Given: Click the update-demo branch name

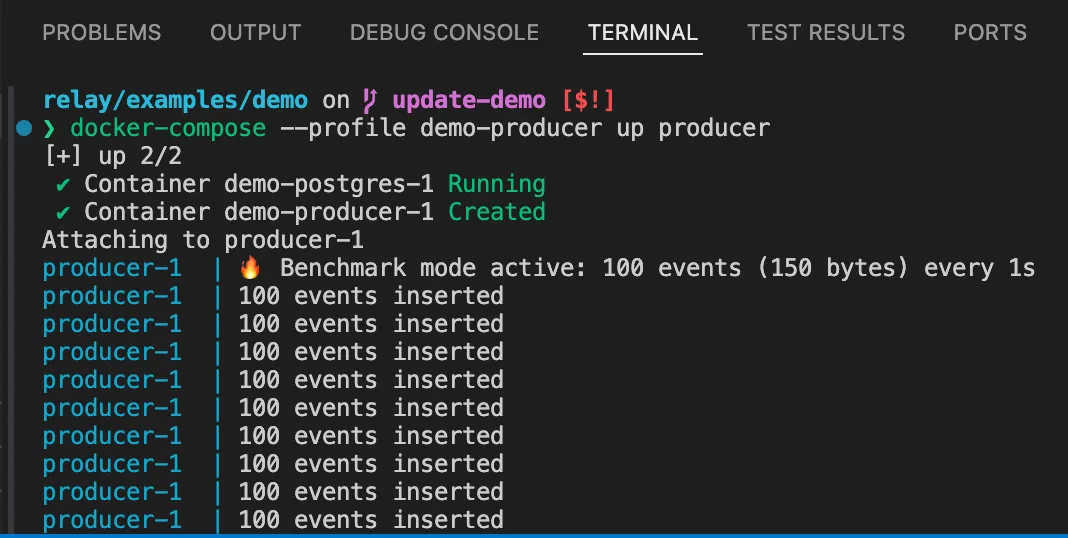Looking at the screenshot, I should click(469, 100).
